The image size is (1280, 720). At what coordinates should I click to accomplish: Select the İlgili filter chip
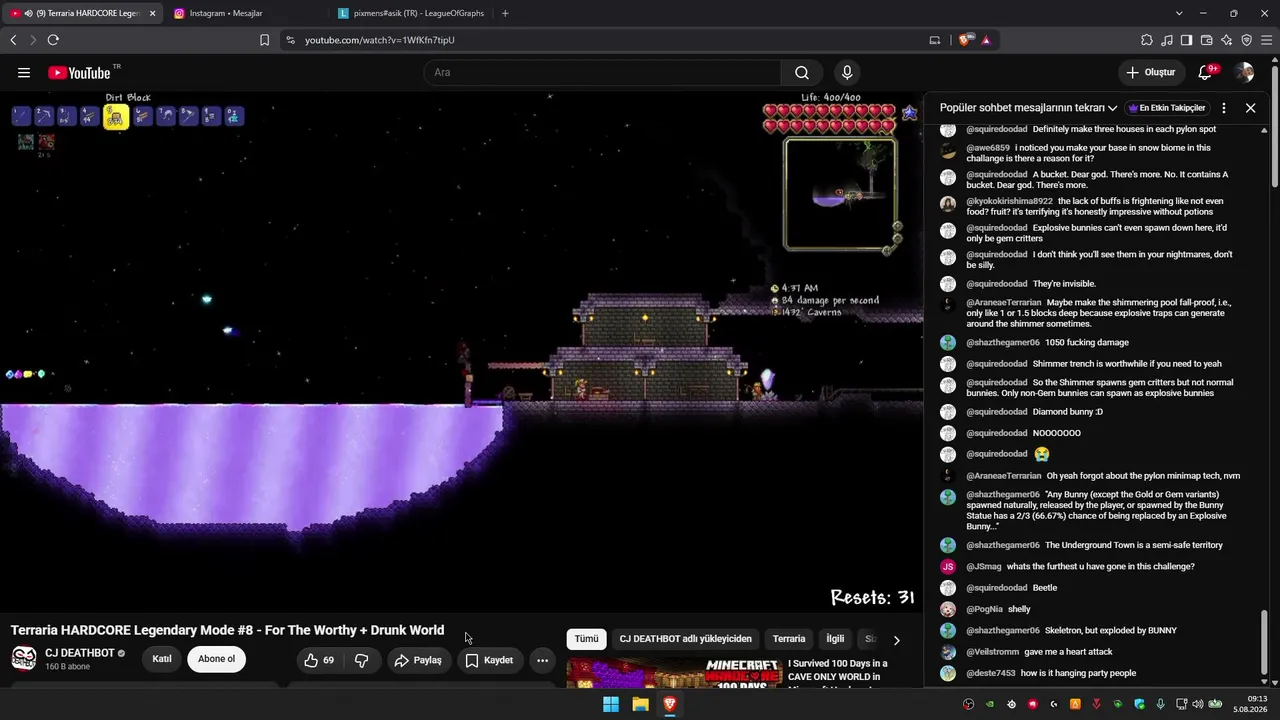click(x=835, y=639)
